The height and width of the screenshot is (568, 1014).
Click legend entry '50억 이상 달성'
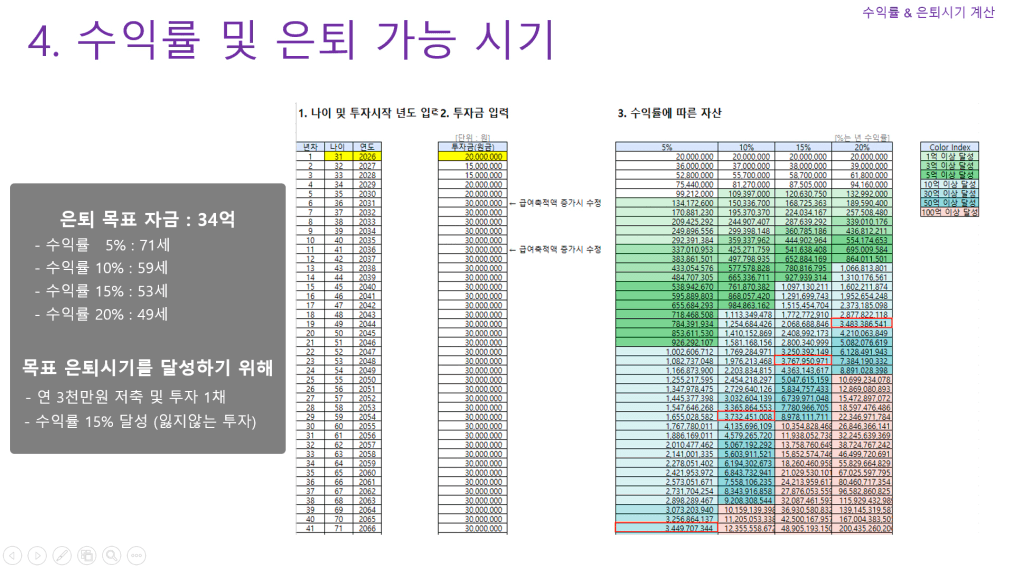pyautogui.click(x=949, y=202)
